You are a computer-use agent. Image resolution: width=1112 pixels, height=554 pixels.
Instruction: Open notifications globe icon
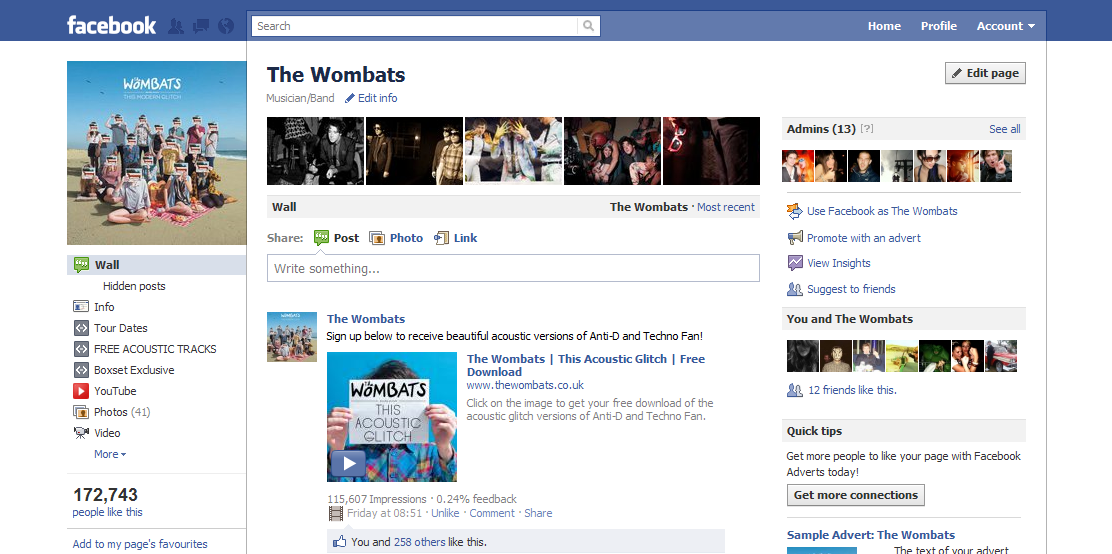click(x=226, y=26)
